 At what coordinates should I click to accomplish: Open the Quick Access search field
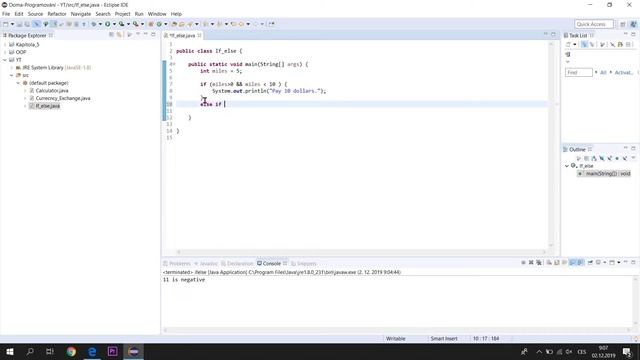593,24
